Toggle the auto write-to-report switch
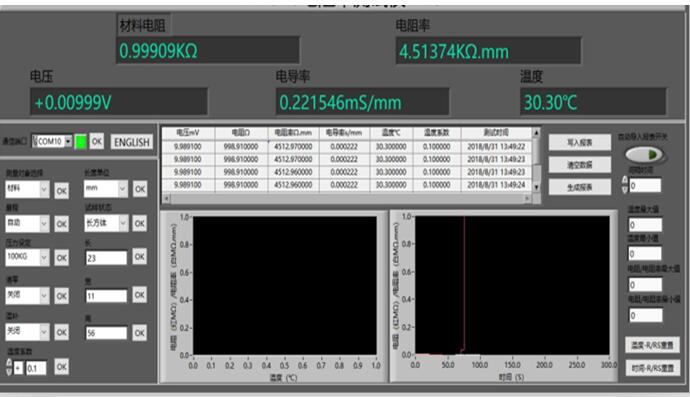 pos(644,154)
